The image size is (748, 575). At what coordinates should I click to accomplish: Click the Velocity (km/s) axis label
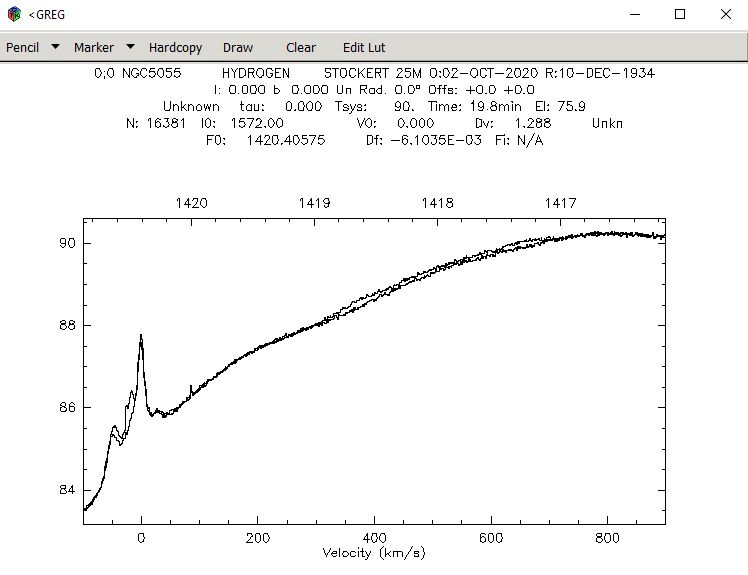pyautogui.click(x=374, y=553)
